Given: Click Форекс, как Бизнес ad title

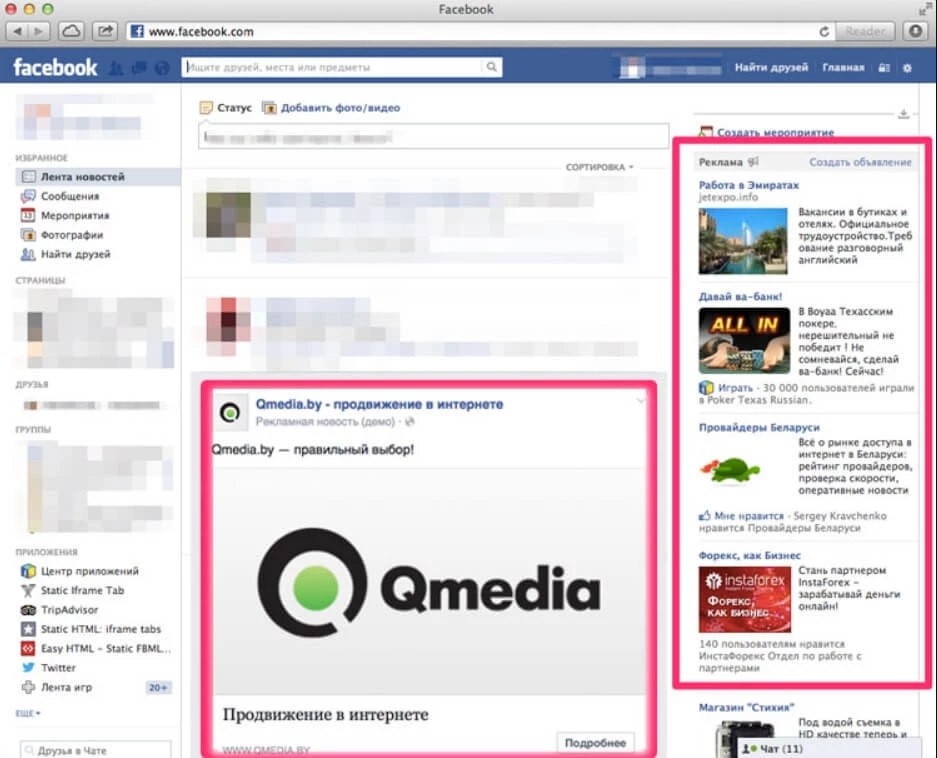Looking at the screenshot, I should 749,555.
